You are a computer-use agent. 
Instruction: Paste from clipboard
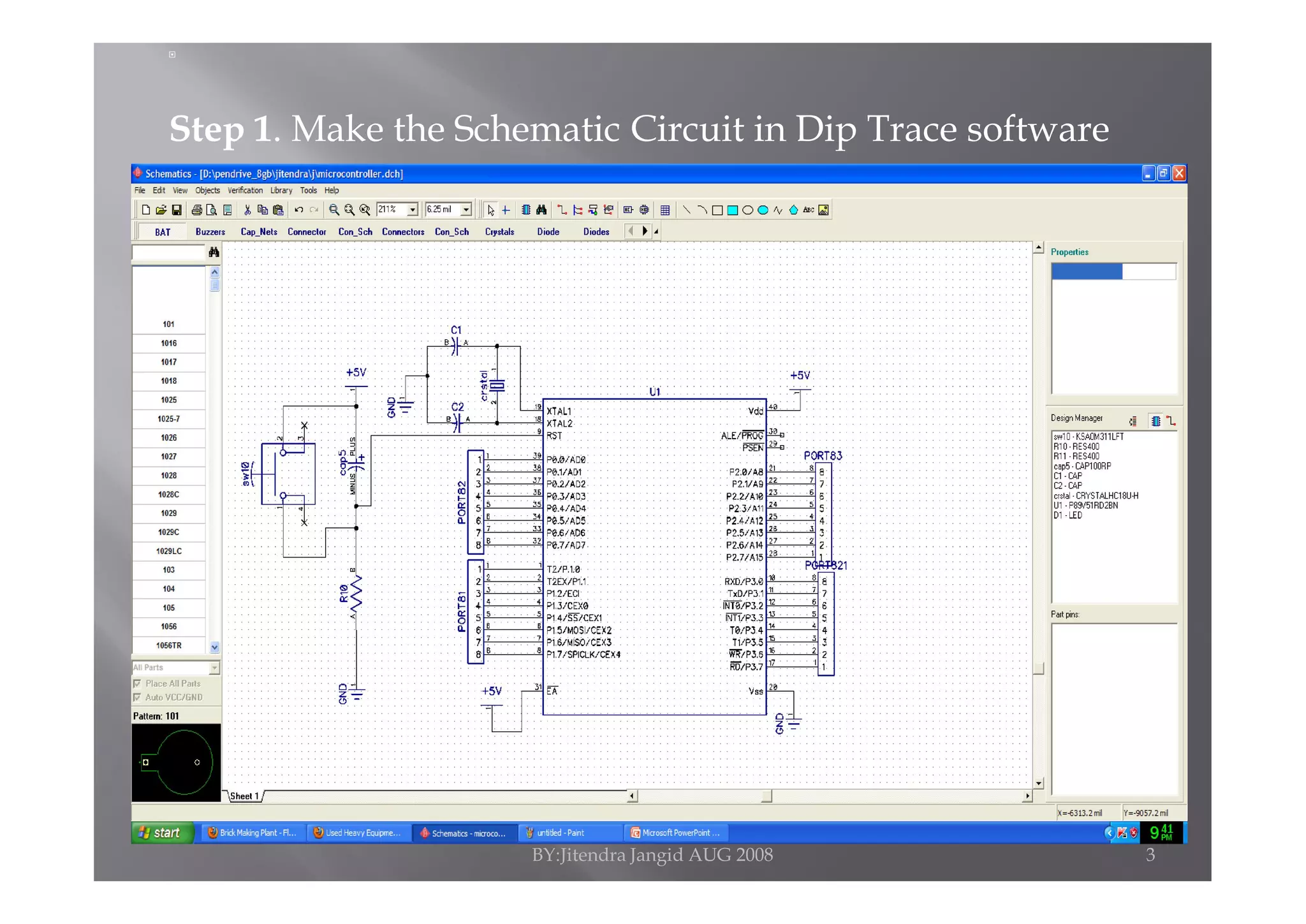[278, 210]
